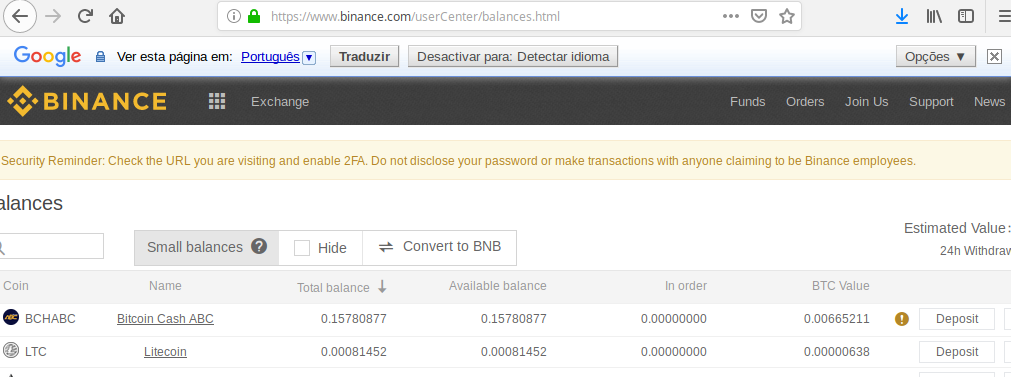Click the Security Reminder banner text
Viewport: 1011px width, 377px height.
tap(458, 160)
